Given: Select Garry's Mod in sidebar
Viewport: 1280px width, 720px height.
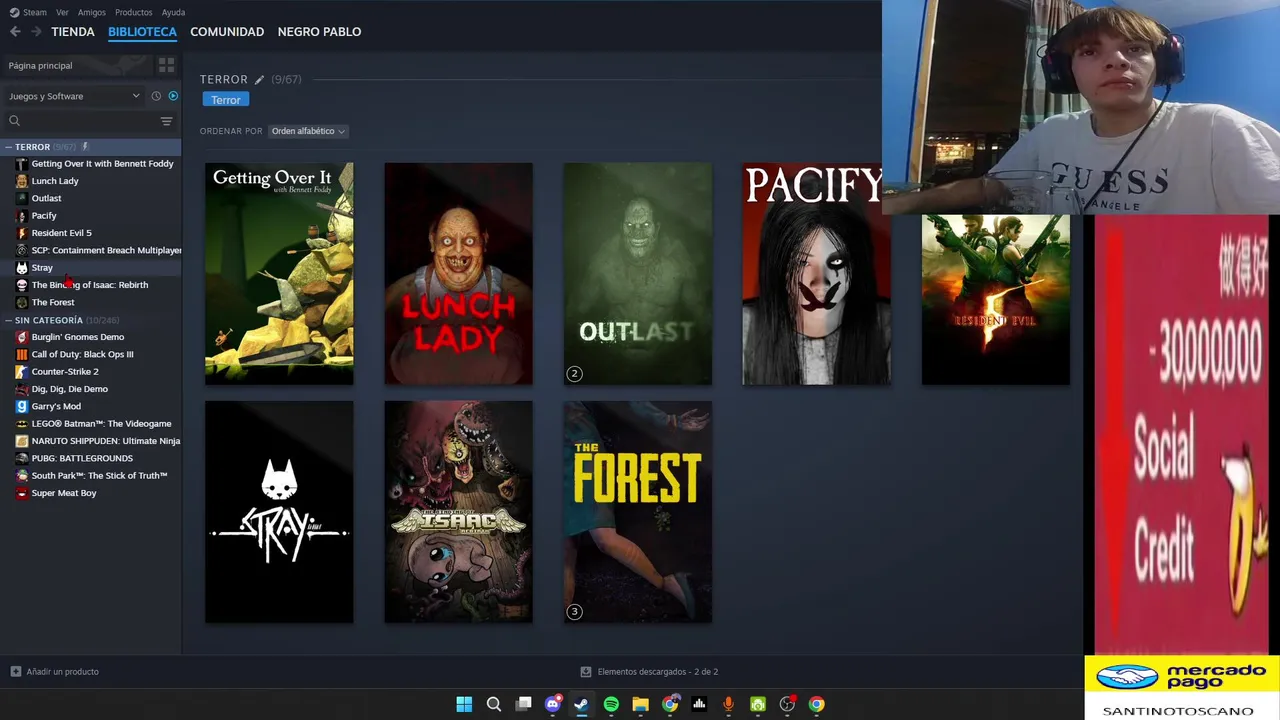Looking at the screenshot, I should click(91, 406).
